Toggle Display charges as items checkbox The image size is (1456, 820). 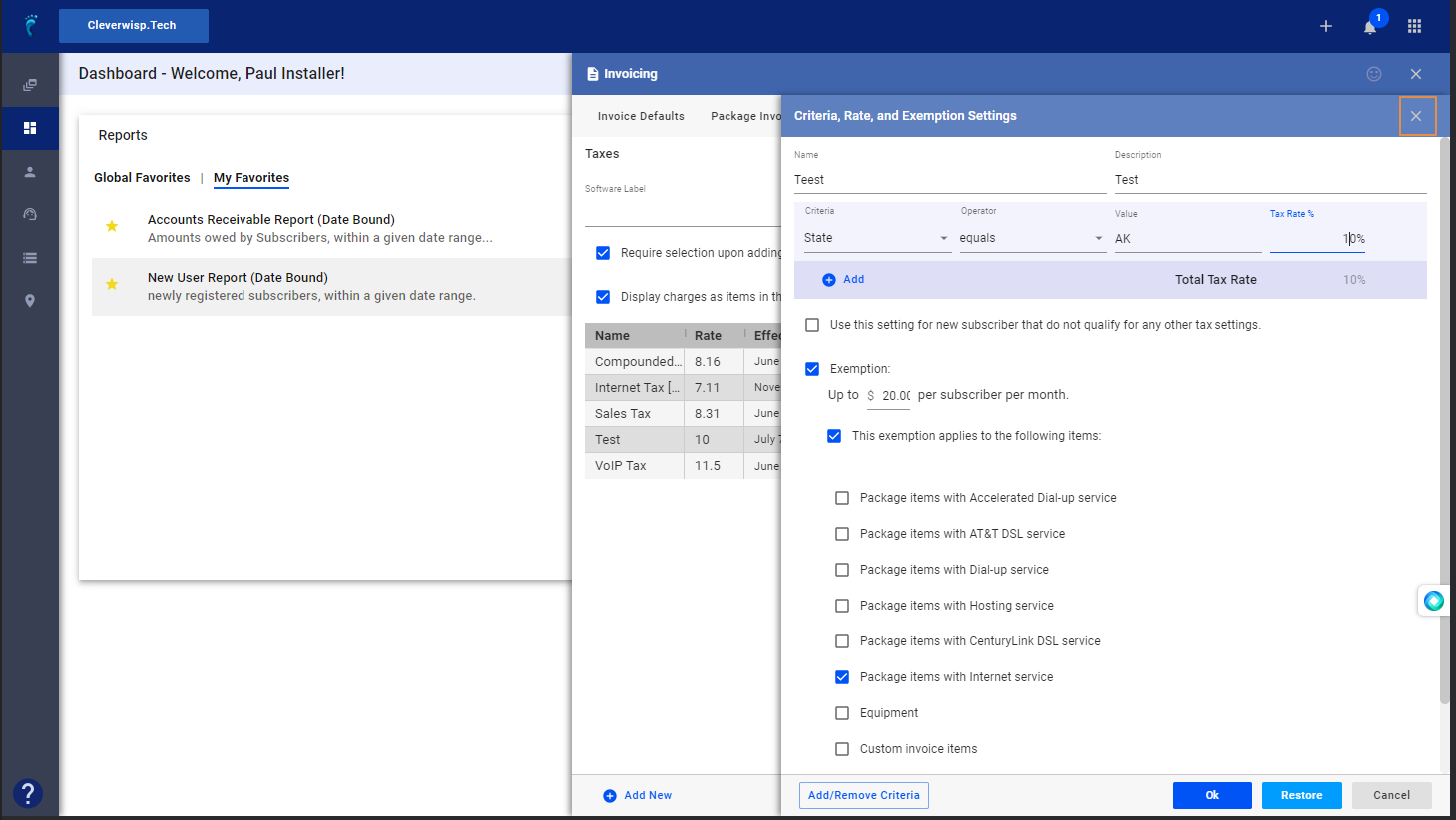[x=603, y=297]
